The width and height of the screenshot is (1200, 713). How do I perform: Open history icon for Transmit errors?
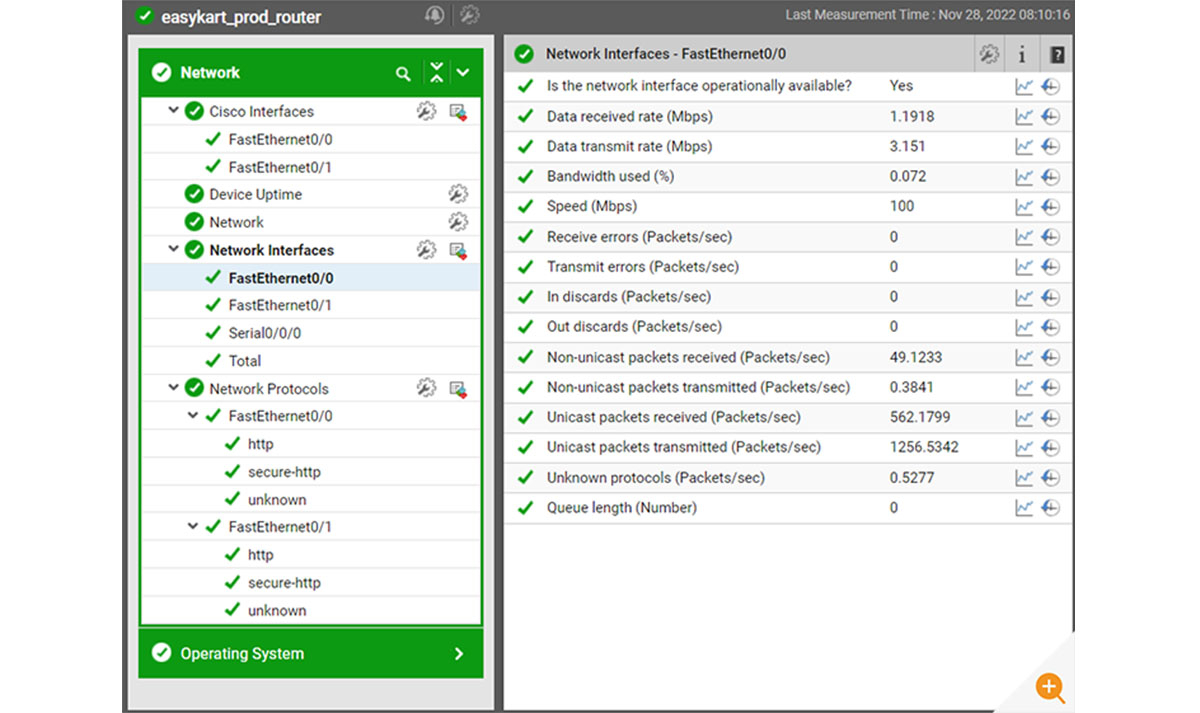point(1050,267)
